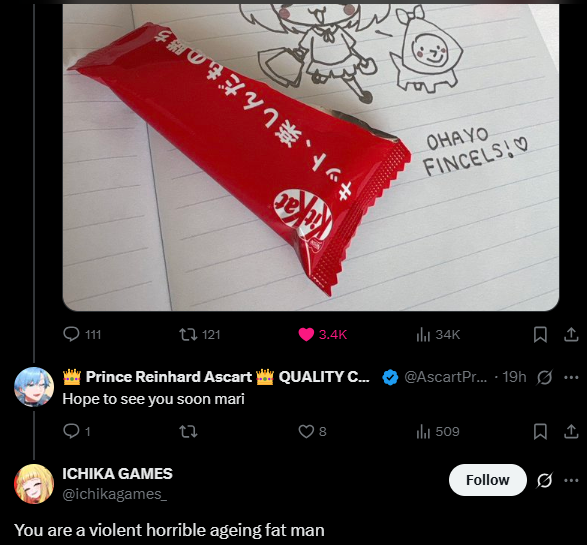Repost the 'Hope to see you soon mari' reply
Screen dimensions: 587x545
(188, 431)
